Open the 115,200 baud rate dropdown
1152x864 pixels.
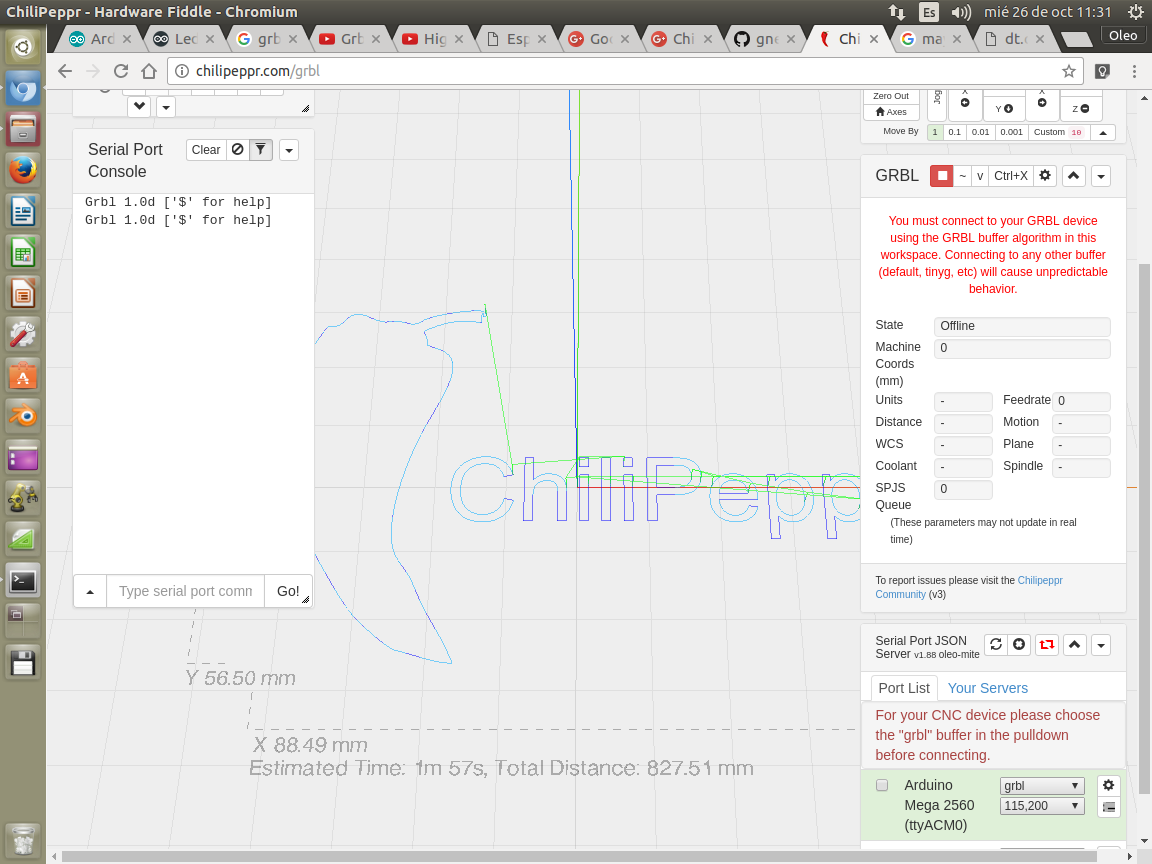point(1041,806)
